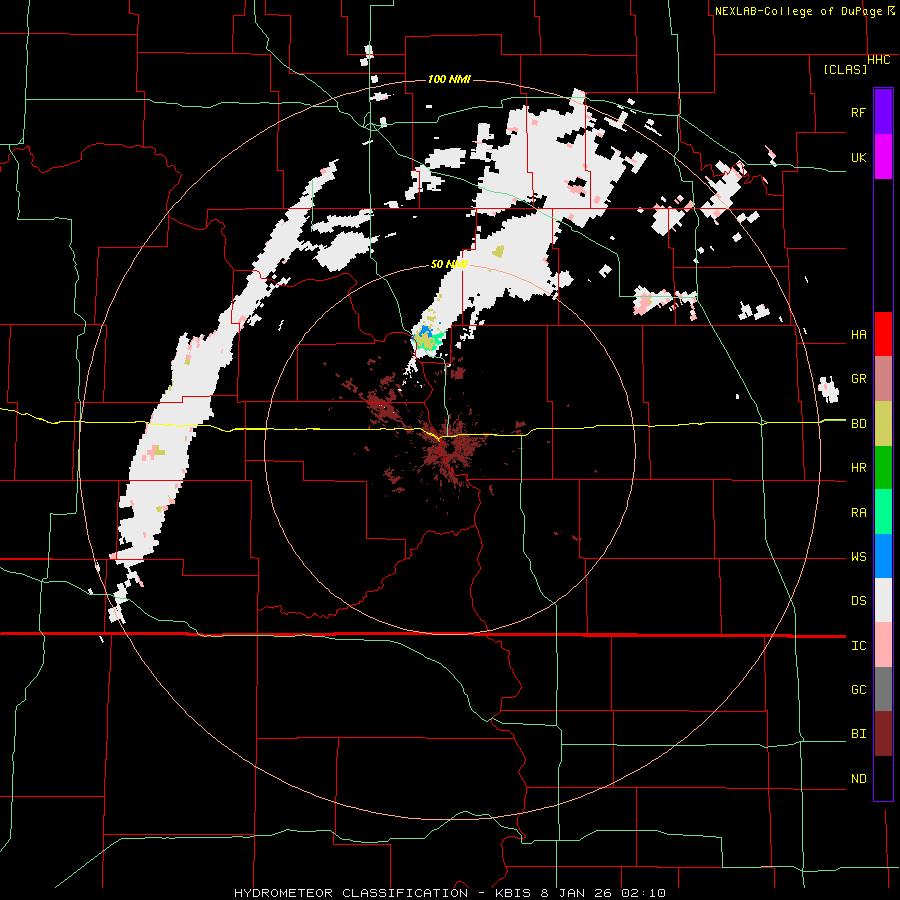Select the BD big drops swatch
Screen dimensions: 900x900
(x=883, y=424)
